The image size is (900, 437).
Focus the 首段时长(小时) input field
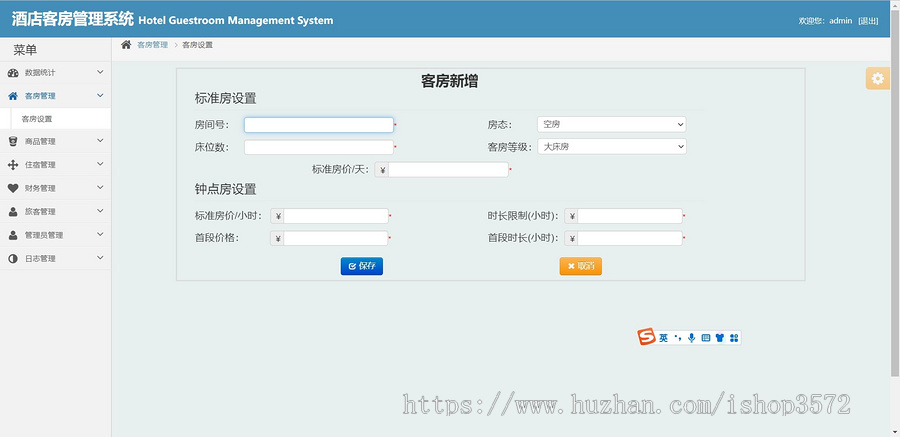(x=630, y=238)
